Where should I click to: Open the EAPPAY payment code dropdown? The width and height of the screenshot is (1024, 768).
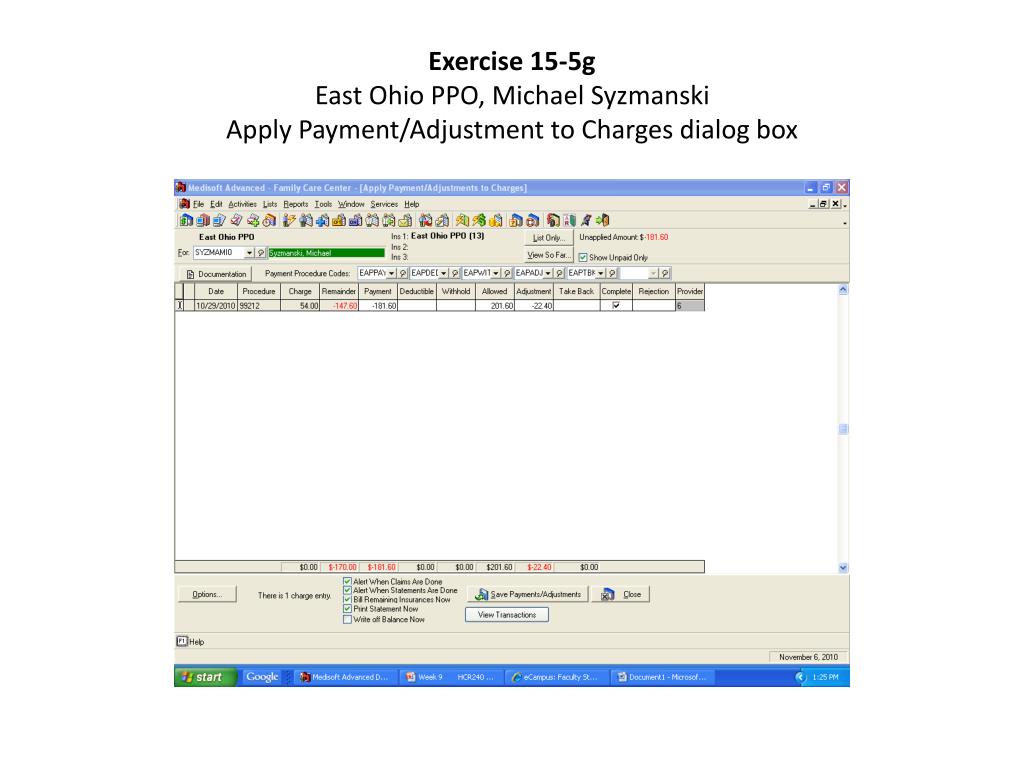[391, 273]
